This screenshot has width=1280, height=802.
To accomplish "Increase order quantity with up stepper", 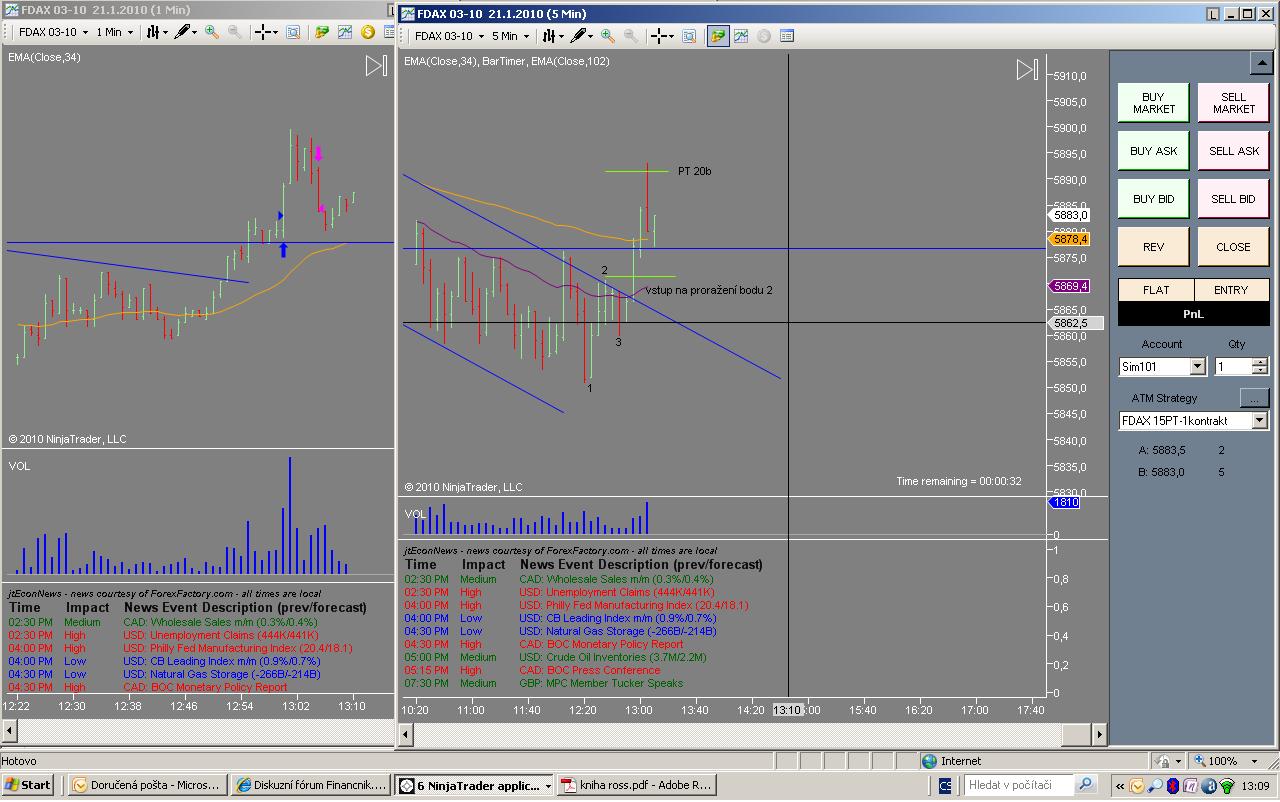I will click(1260, 363).
